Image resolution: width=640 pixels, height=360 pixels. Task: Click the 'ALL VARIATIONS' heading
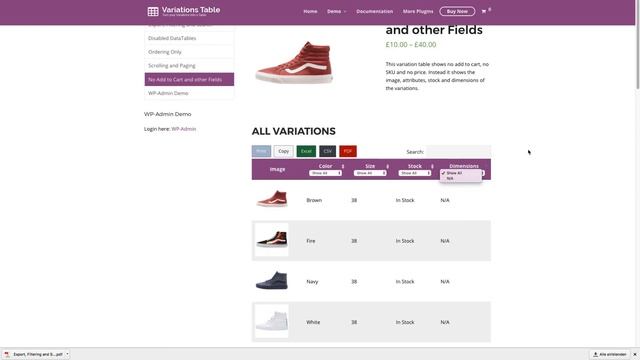coord(293,131)
